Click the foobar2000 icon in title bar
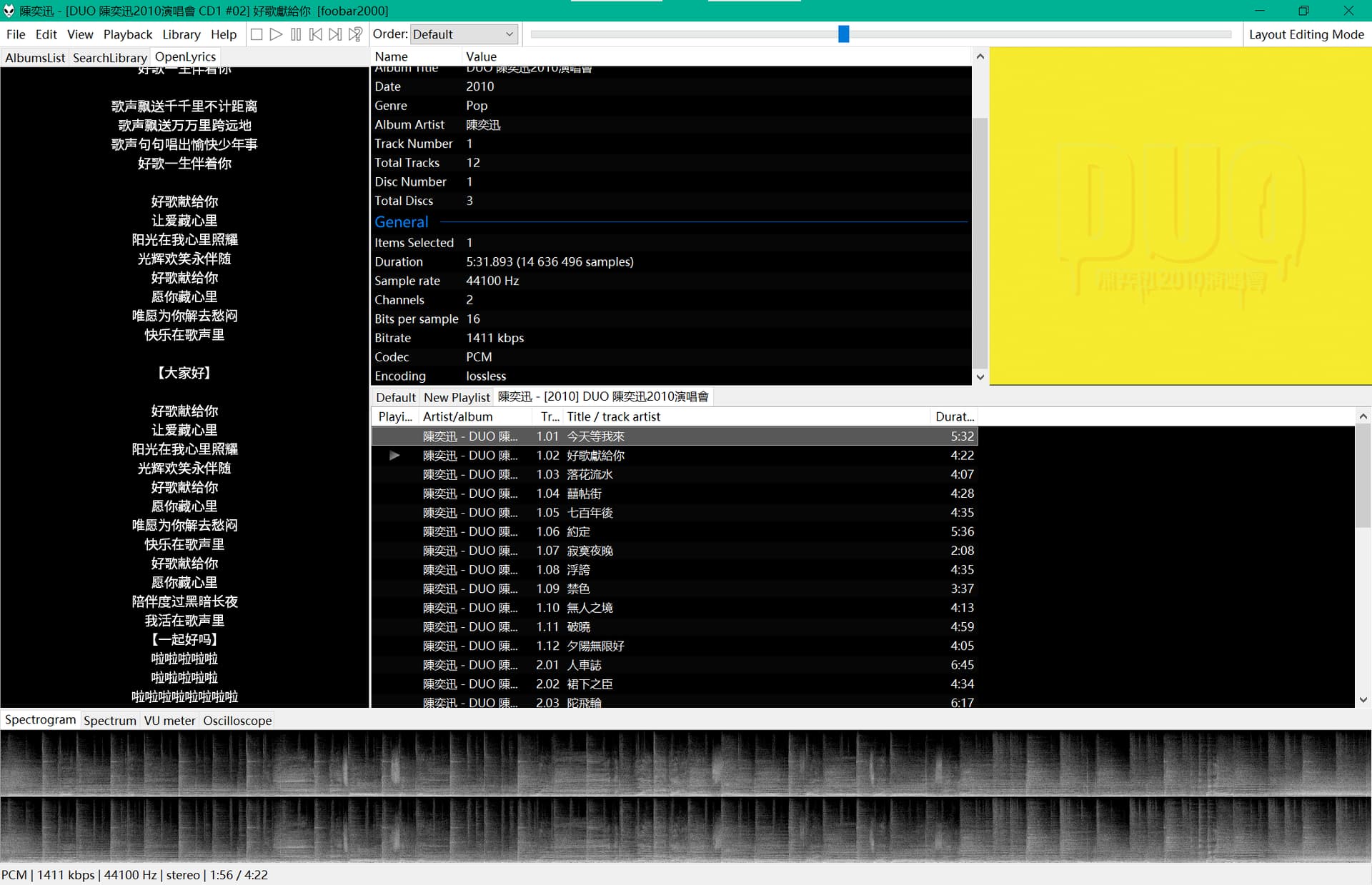1372x885 pixels. [x=9, y=11]
